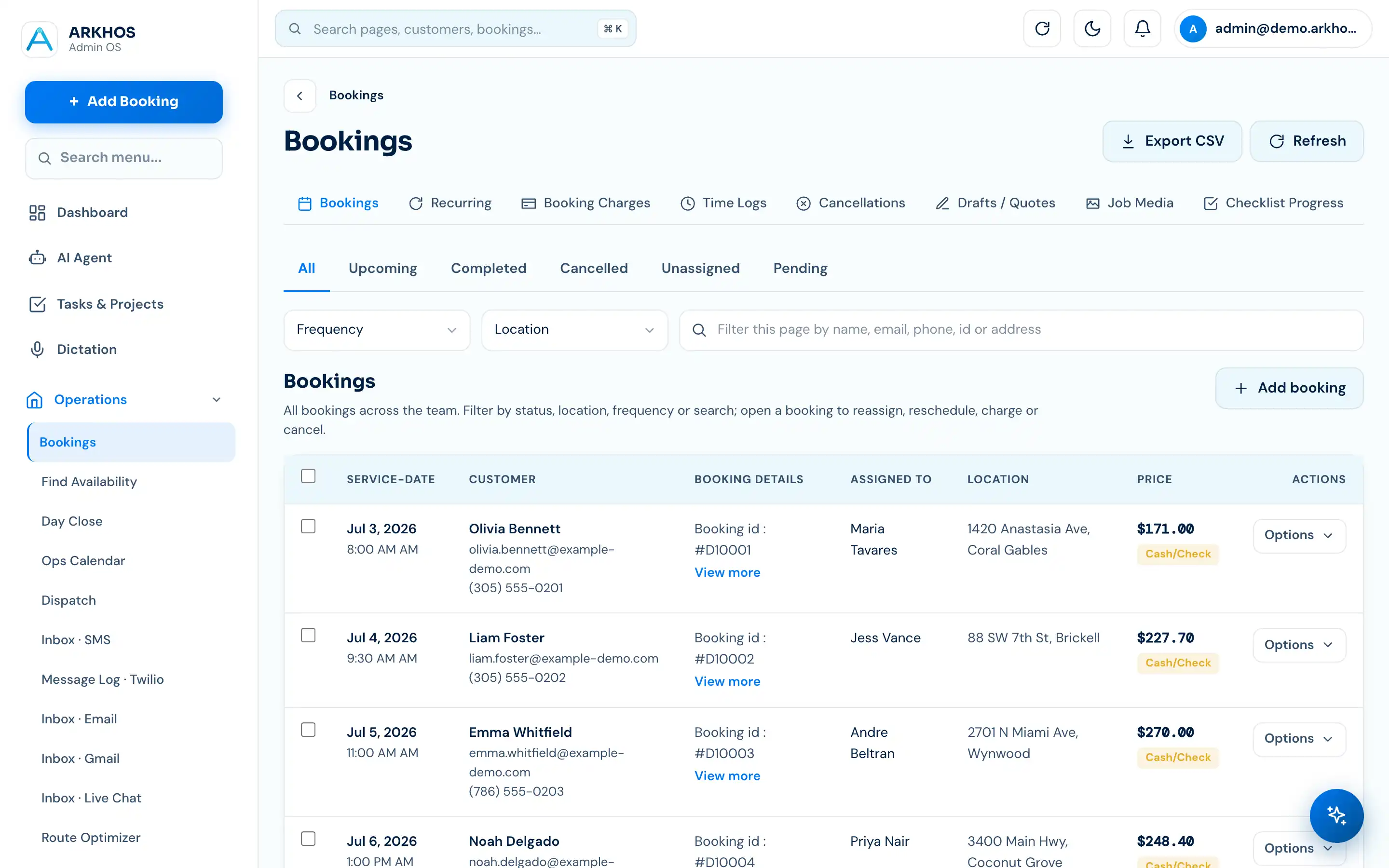Click the Export CSV download icon
1389x868 pixels.
click(x=1128, y=141)
